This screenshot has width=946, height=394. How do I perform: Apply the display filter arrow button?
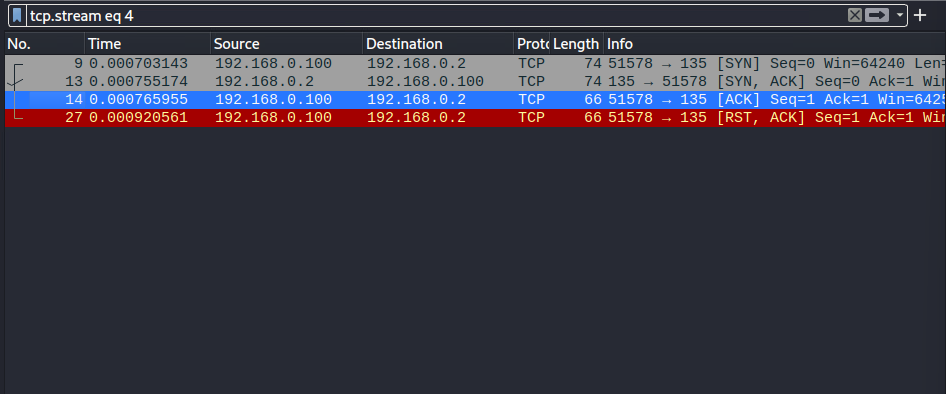(x=877, y=15)
